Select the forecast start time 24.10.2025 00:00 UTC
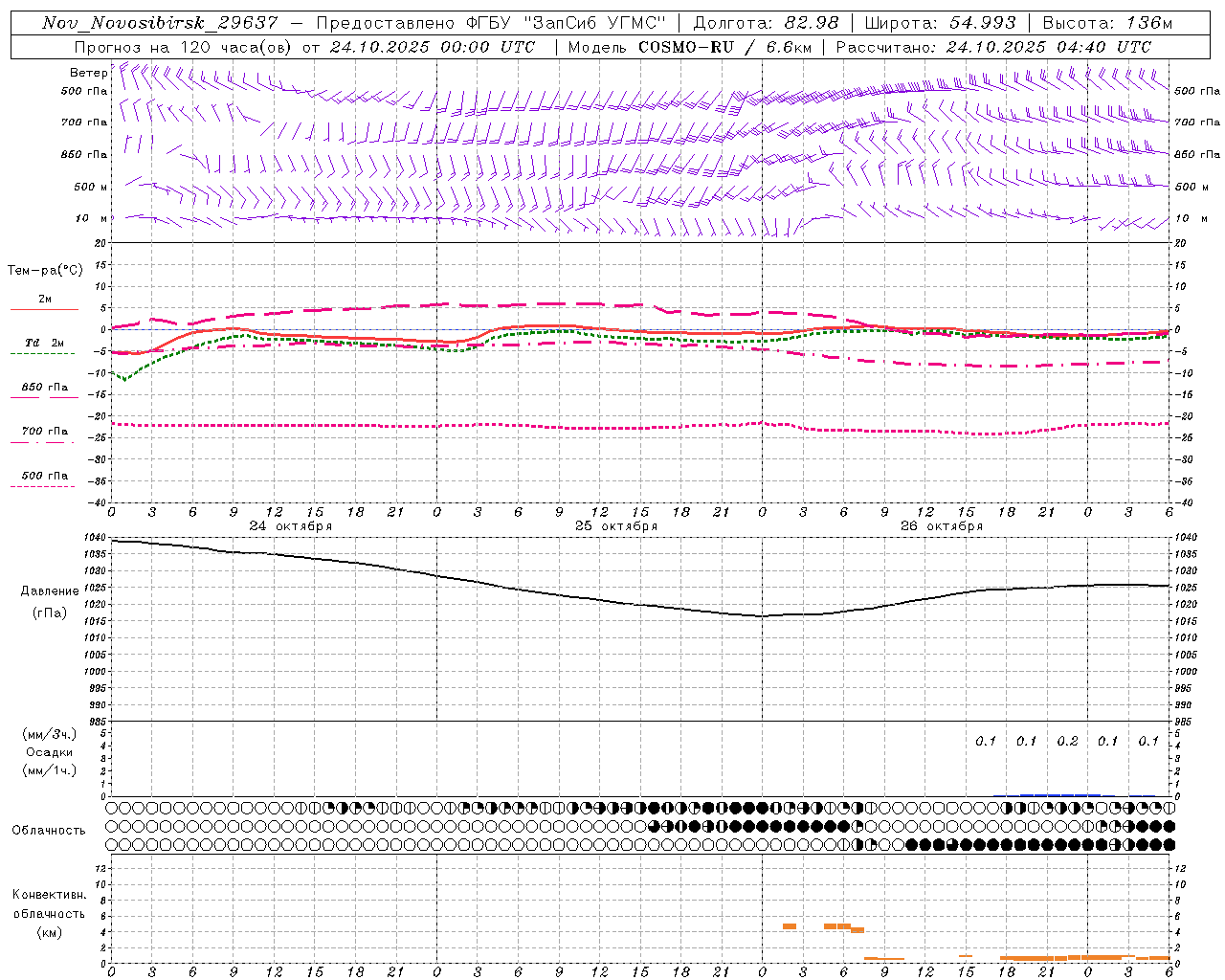Screen dimensions: 1225x980 (433, 47)
